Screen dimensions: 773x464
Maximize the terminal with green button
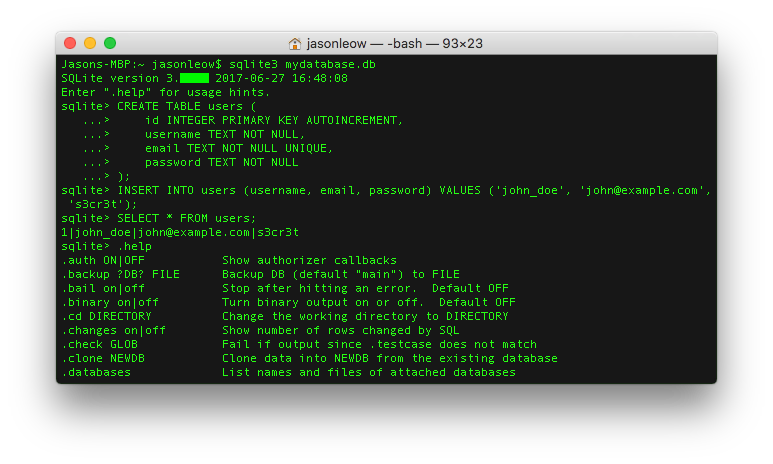click(x=110, y=43)
